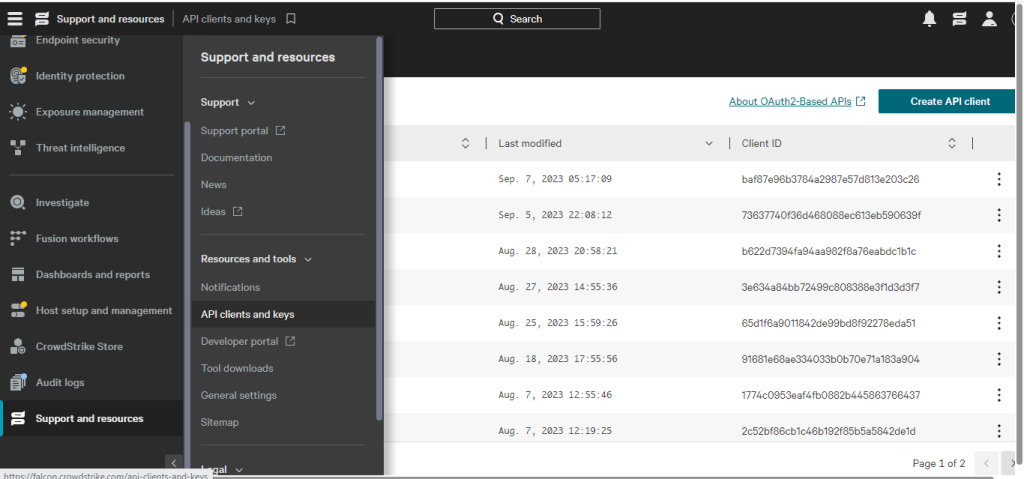Collapse the sidebar with the arrow button
This screenshot has height=479, width=1024.
pos(174,463)
